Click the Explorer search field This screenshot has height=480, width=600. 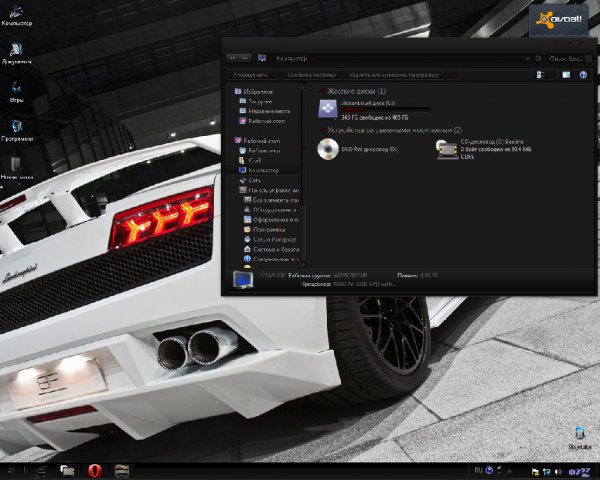point(570,59)
